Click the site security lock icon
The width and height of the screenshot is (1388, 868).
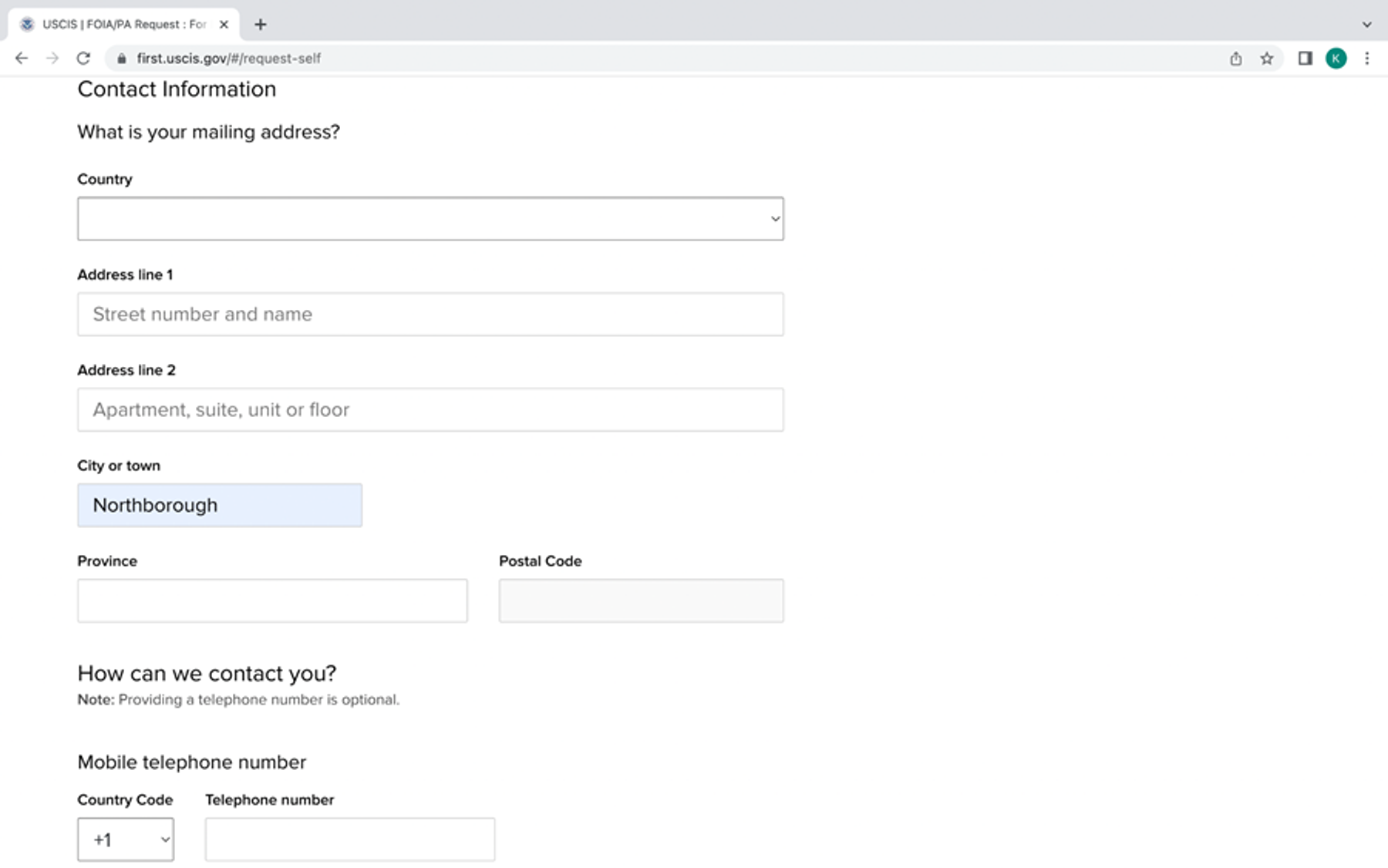[x=121, y=59]
